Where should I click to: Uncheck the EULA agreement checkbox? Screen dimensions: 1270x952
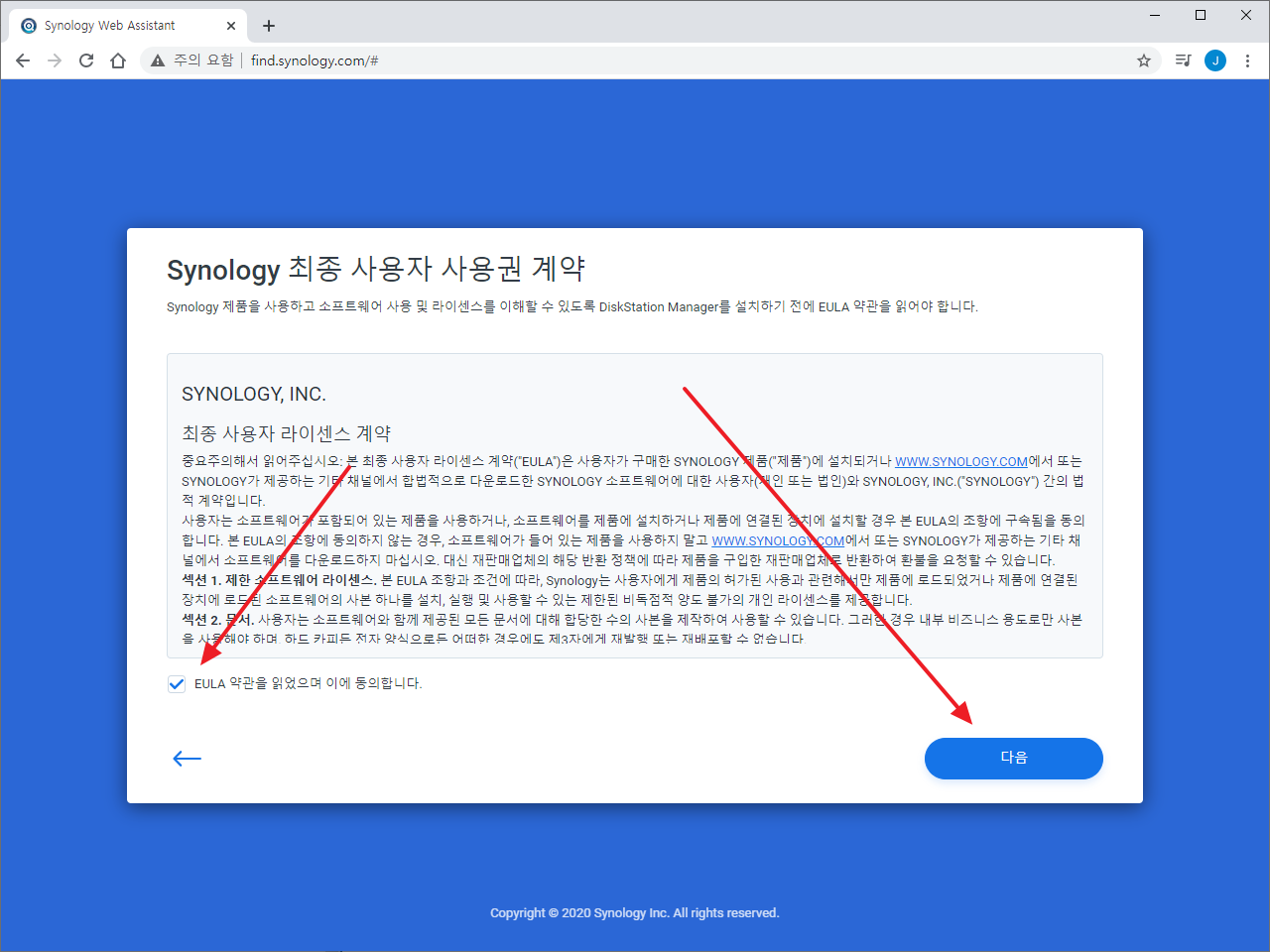coord(177,683)
